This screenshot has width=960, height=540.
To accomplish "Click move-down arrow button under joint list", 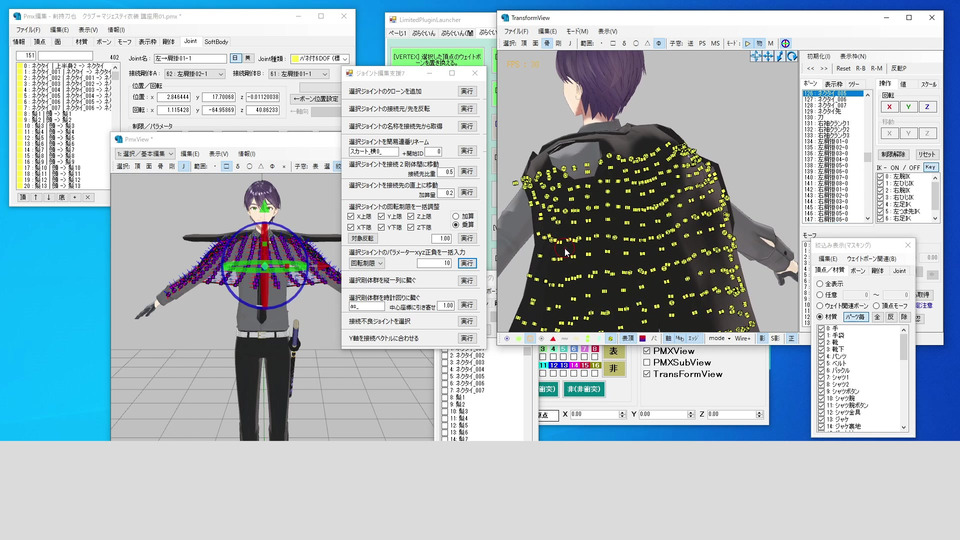I will pyautogui.click(x=49, y=197).
